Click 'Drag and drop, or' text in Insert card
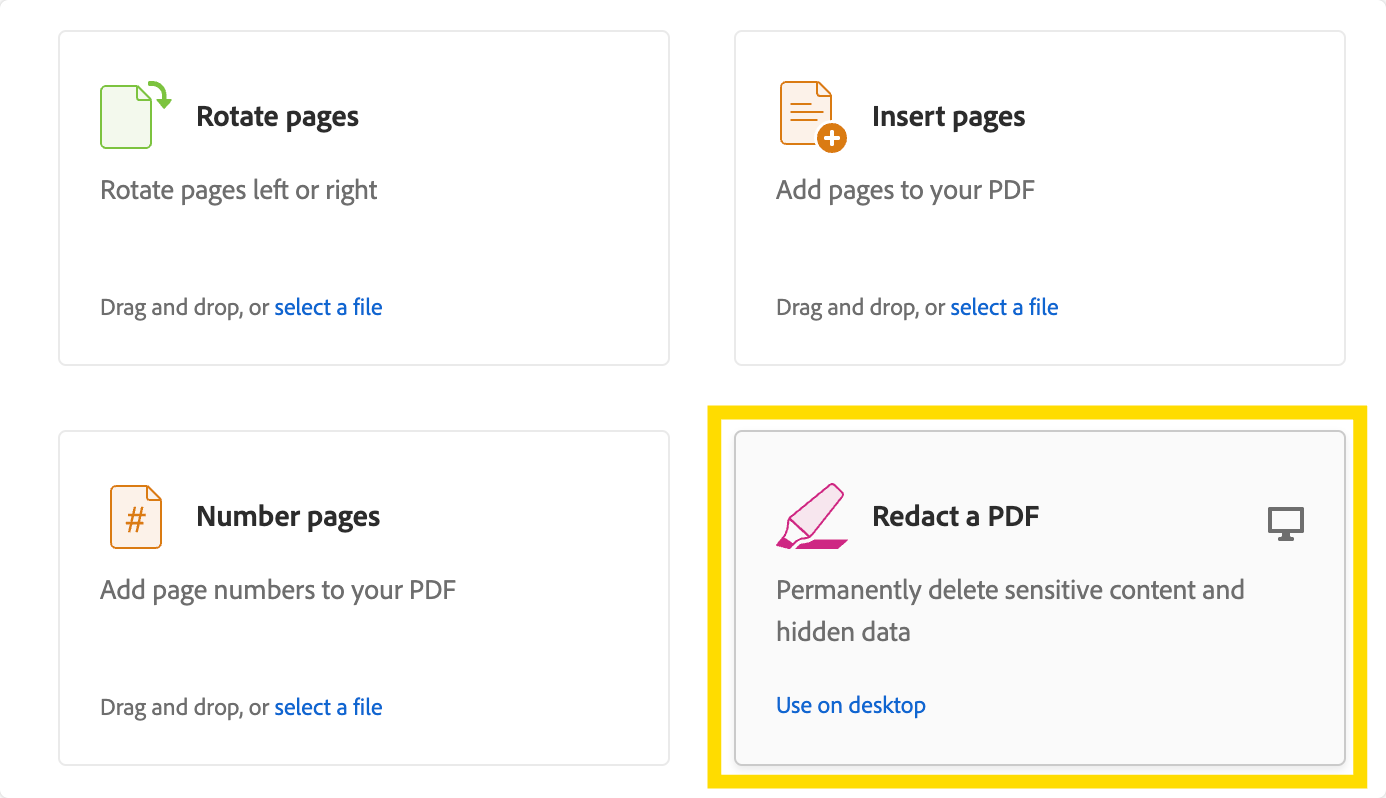Screen dimensions: 1386x798 click(861, 307)
